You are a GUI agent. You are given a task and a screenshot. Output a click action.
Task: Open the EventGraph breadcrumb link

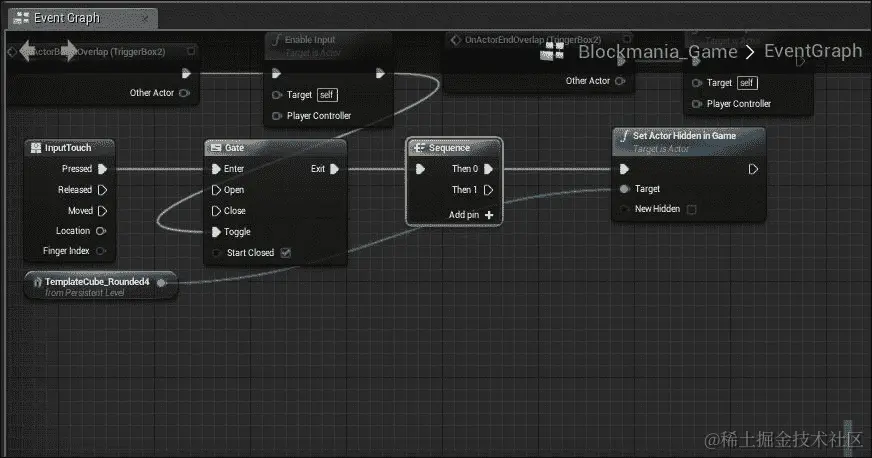click(x=812, y=51)
